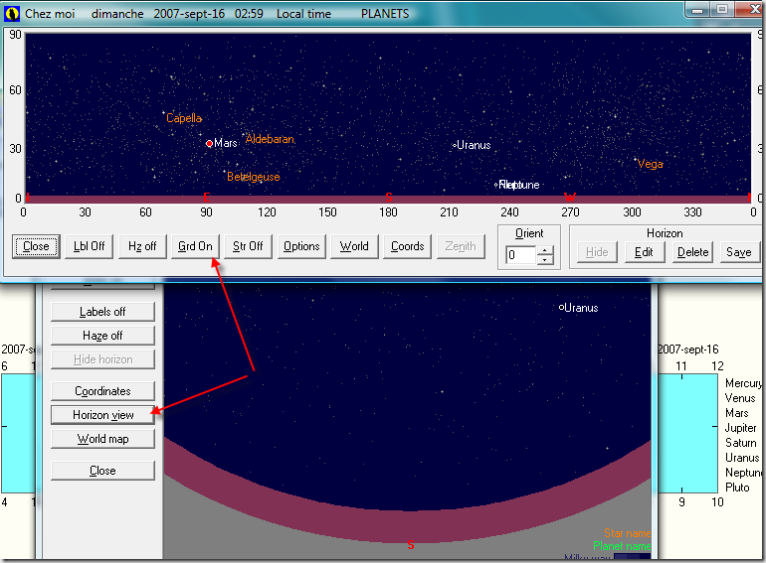Viewport: 766px width, 563px height.
Task: Click the Vega star label
Action: tap(650, 164)
